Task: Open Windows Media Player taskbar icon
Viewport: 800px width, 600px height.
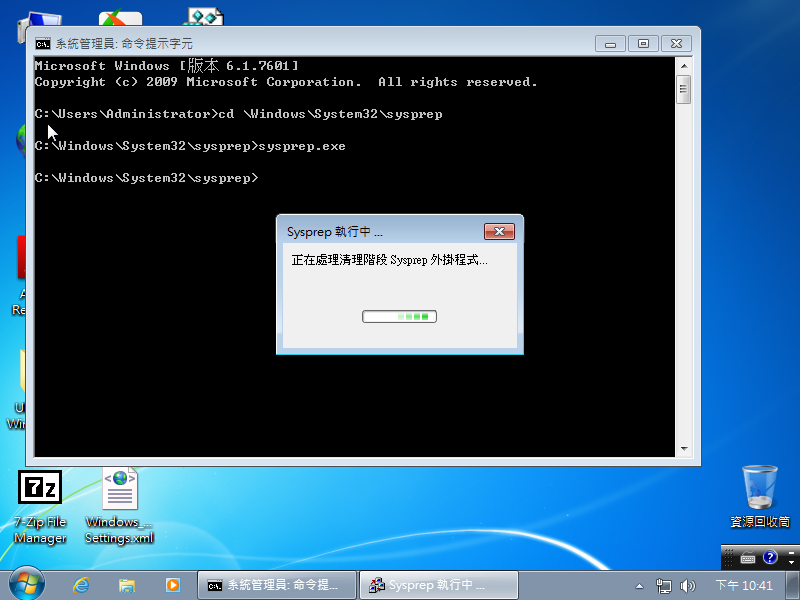Action: pos(172,585)
